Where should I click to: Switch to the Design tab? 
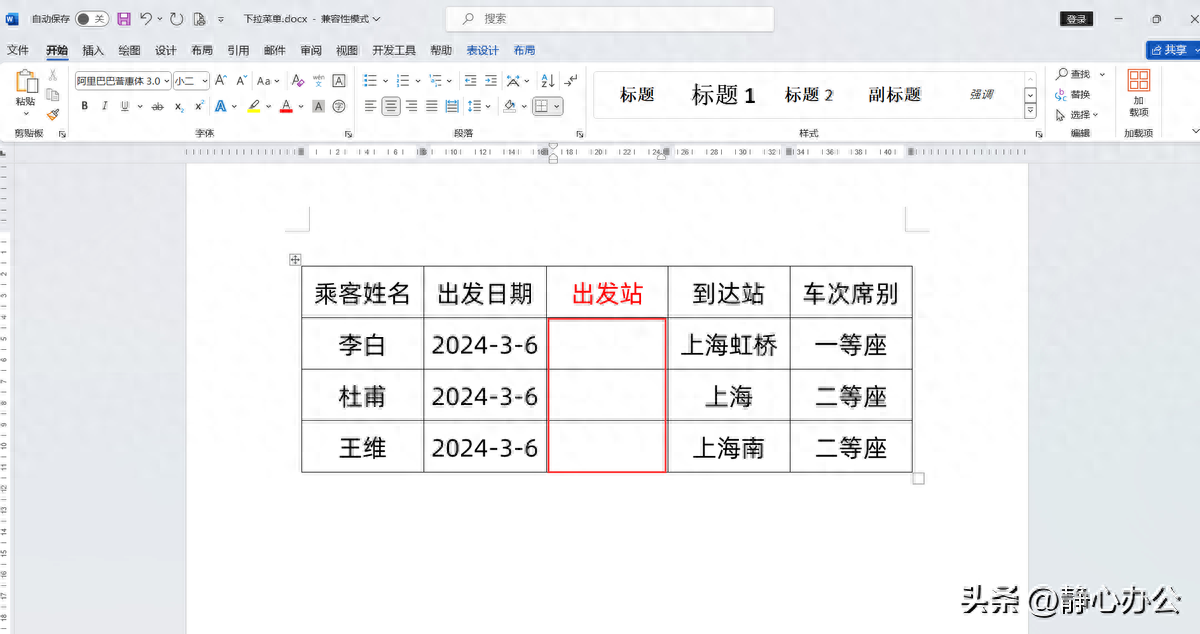[165, 50]
